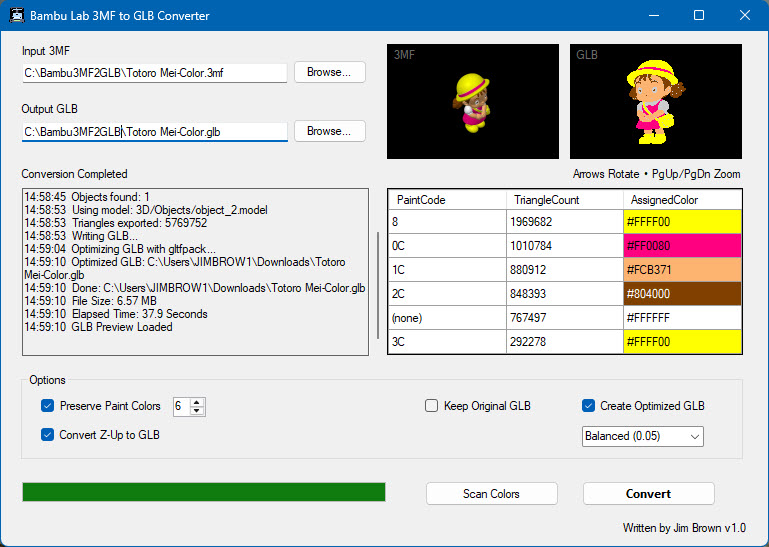Screen dimensions: 769x547
Task: Click the log panel vertical scrollbar
Action: click(x=378, y=285)
